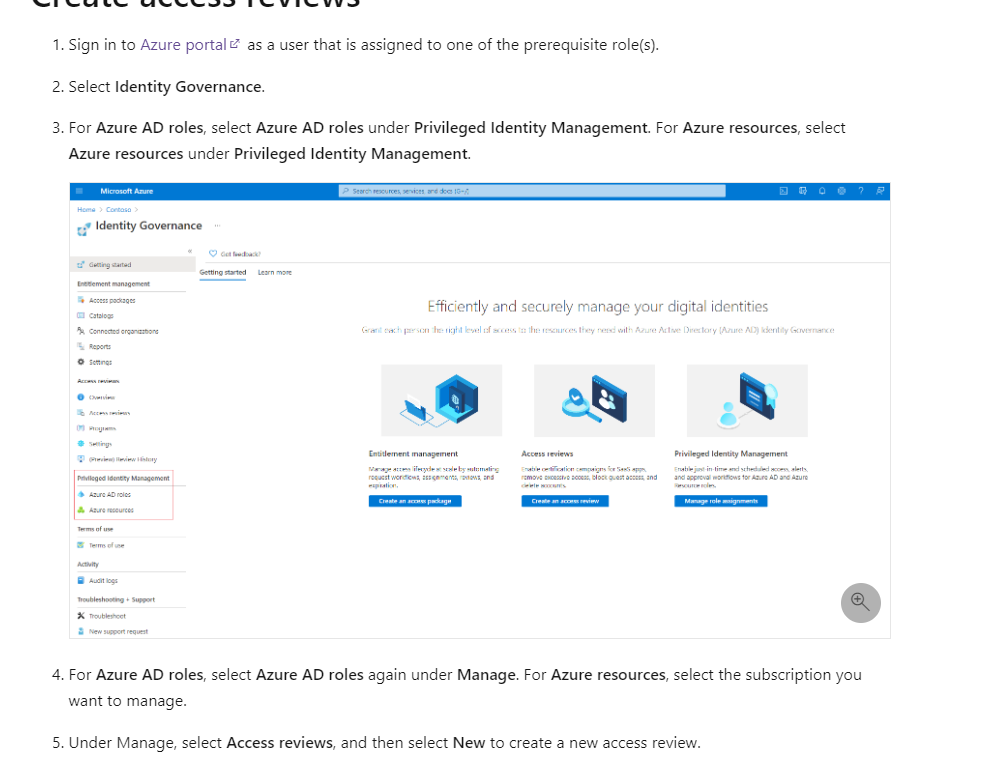Open the Settings gear icon in the Azure header
The image size is (986, 763).
tap(841, 191)
